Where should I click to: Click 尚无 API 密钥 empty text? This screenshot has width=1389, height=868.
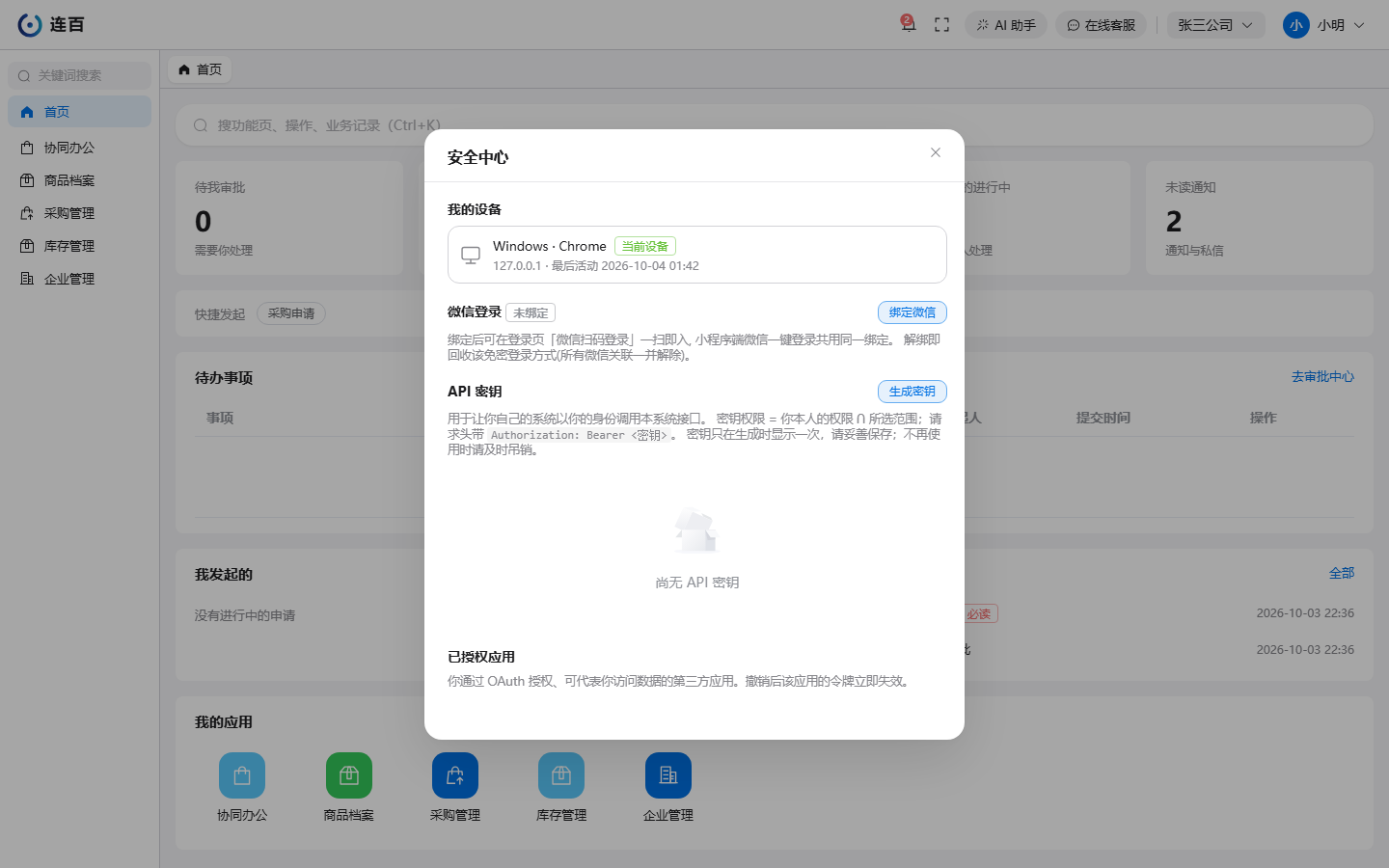(x=697, y=583)
